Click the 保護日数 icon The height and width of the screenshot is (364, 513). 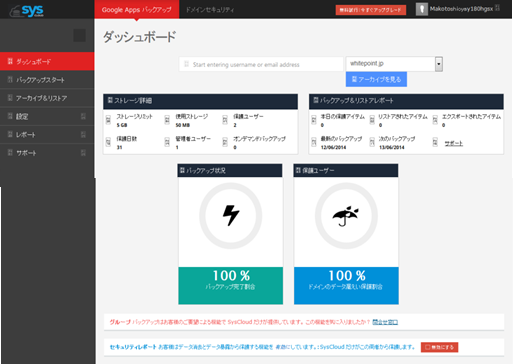pos(108,142)
